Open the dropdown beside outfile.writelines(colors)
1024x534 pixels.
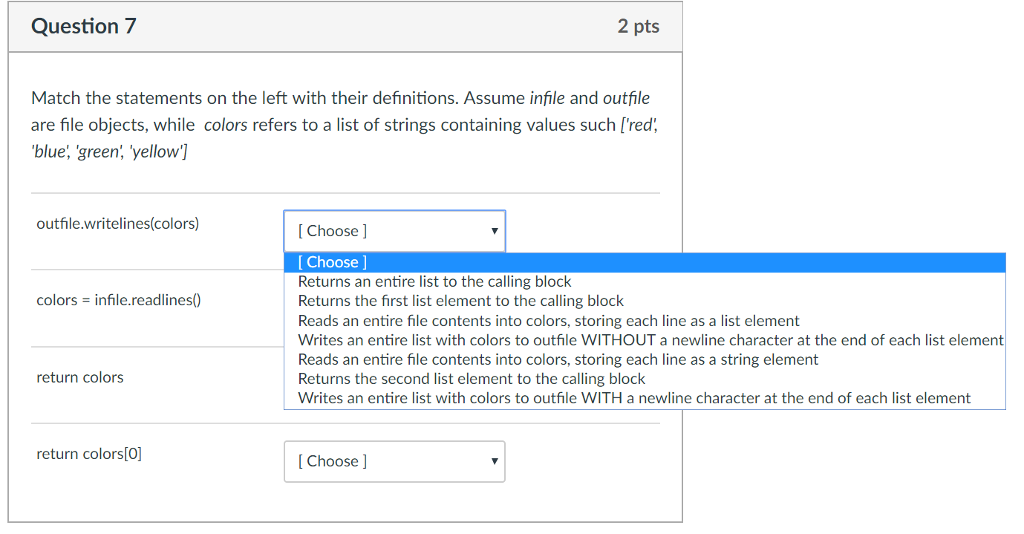(394, 231)
